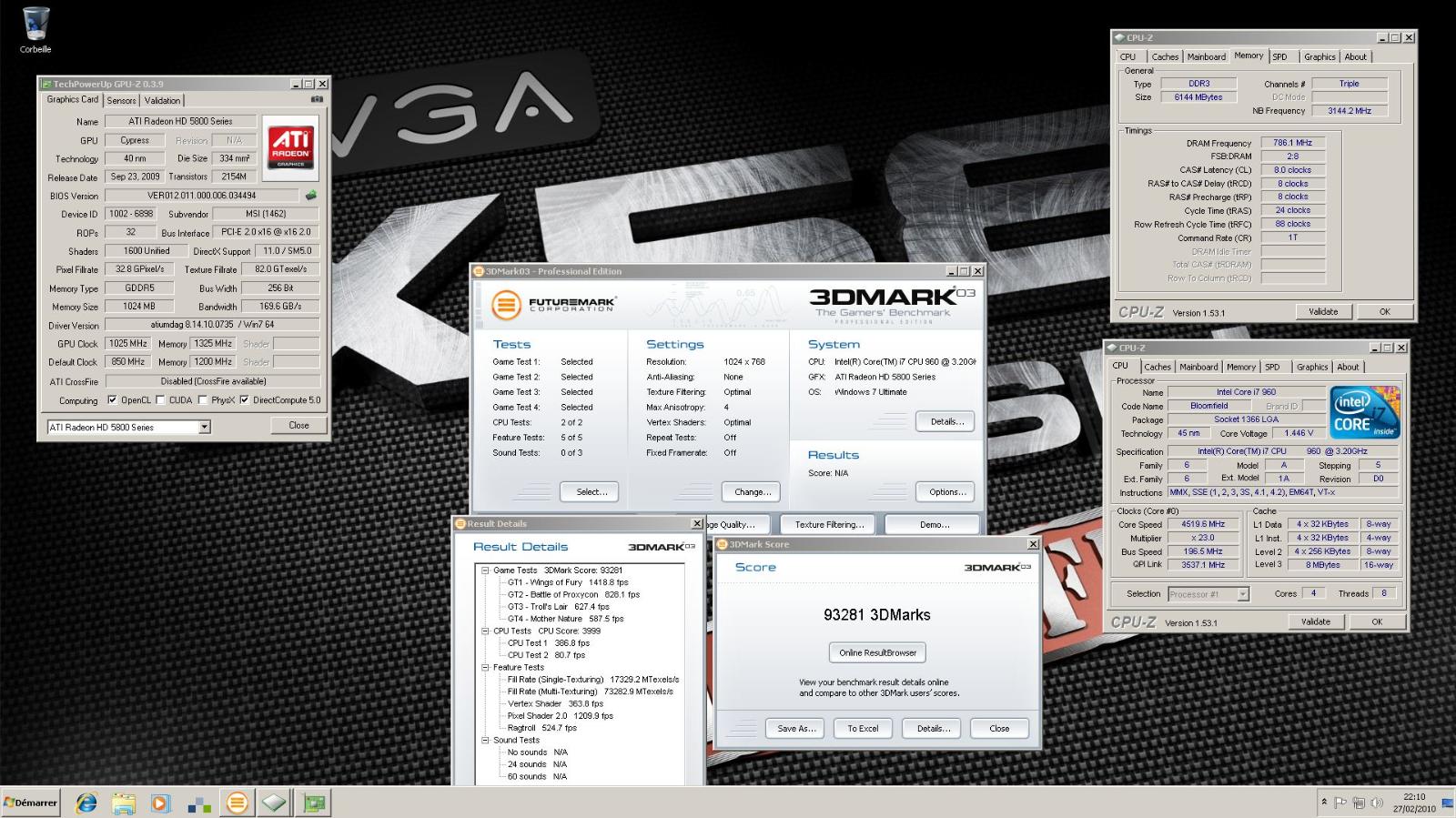Click the network tray icon

[x=1359, y=803]
